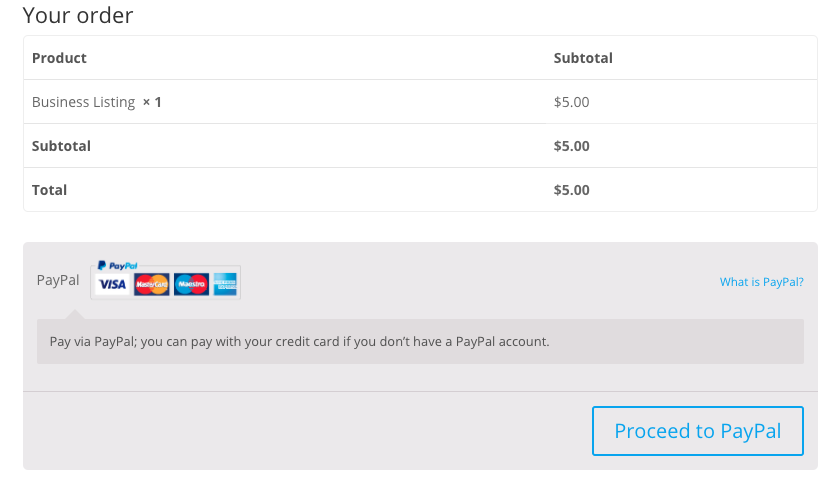This screenshot has height=484, width=839.
Task: Click the Your order heading
Action: pos(78,15)
